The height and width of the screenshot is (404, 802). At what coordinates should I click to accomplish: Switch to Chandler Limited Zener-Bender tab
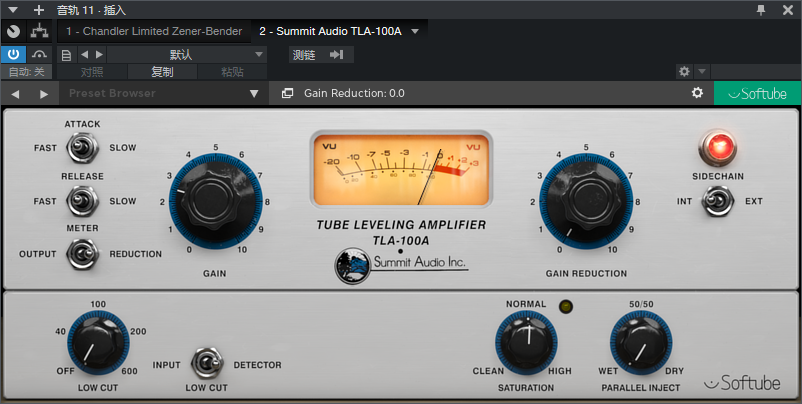tap(154, 32)
